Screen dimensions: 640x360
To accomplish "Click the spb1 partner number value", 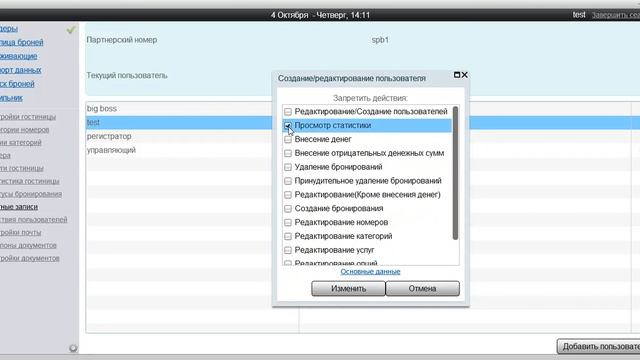I will coord(380,40).
